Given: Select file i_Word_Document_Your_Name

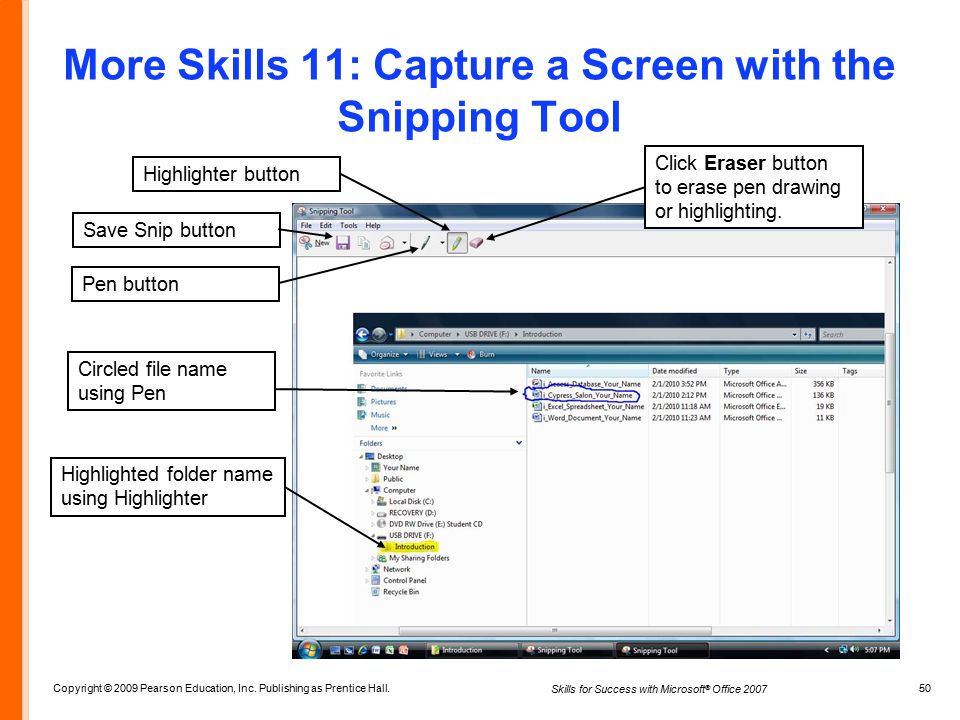Looking at the screenshot, I should click(x=592, y=418).
